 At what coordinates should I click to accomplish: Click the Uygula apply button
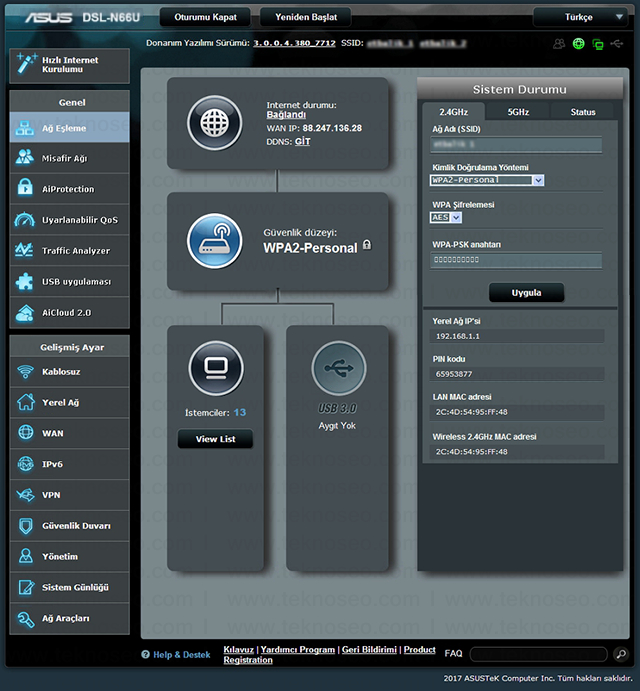(526, 293)
